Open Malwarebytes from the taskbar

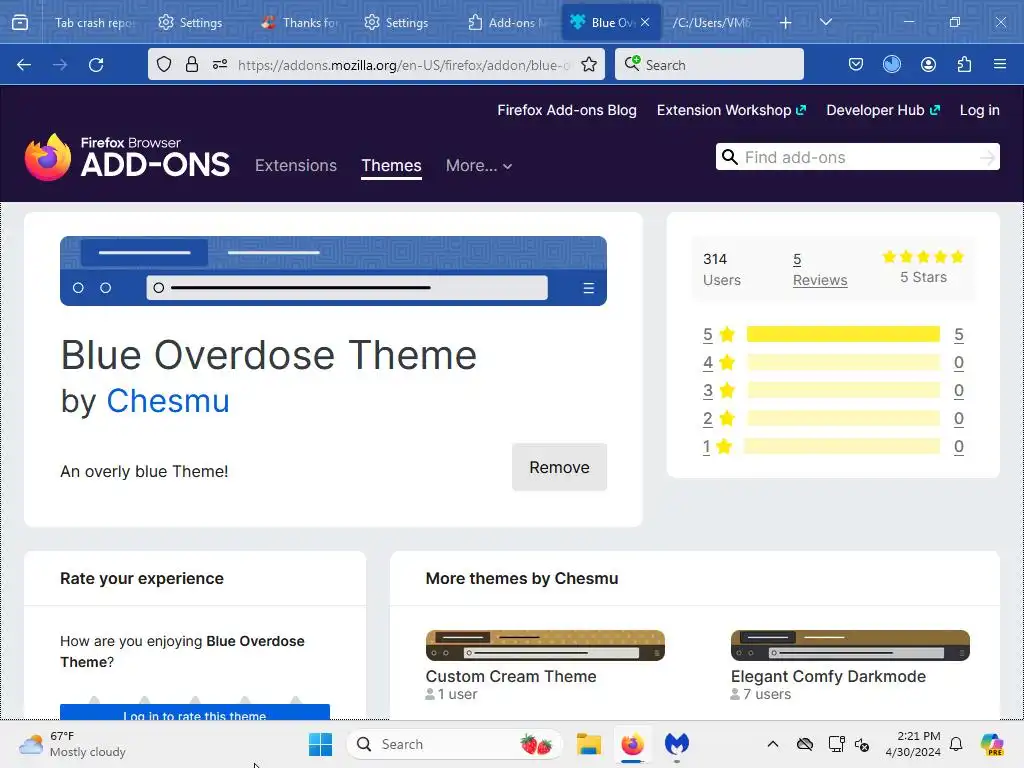pos(677,744)
